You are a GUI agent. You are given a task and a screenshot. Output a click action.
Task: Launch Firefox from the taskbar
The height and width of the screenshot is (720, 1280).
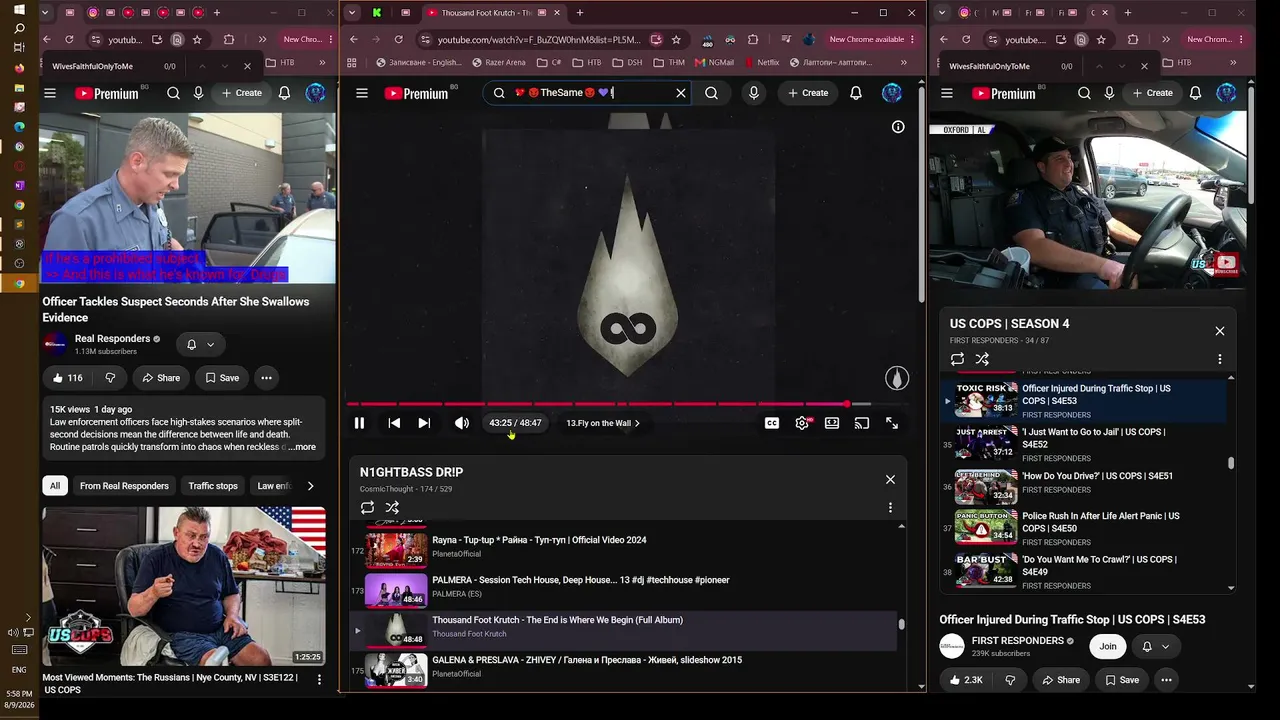pos(19,68)
